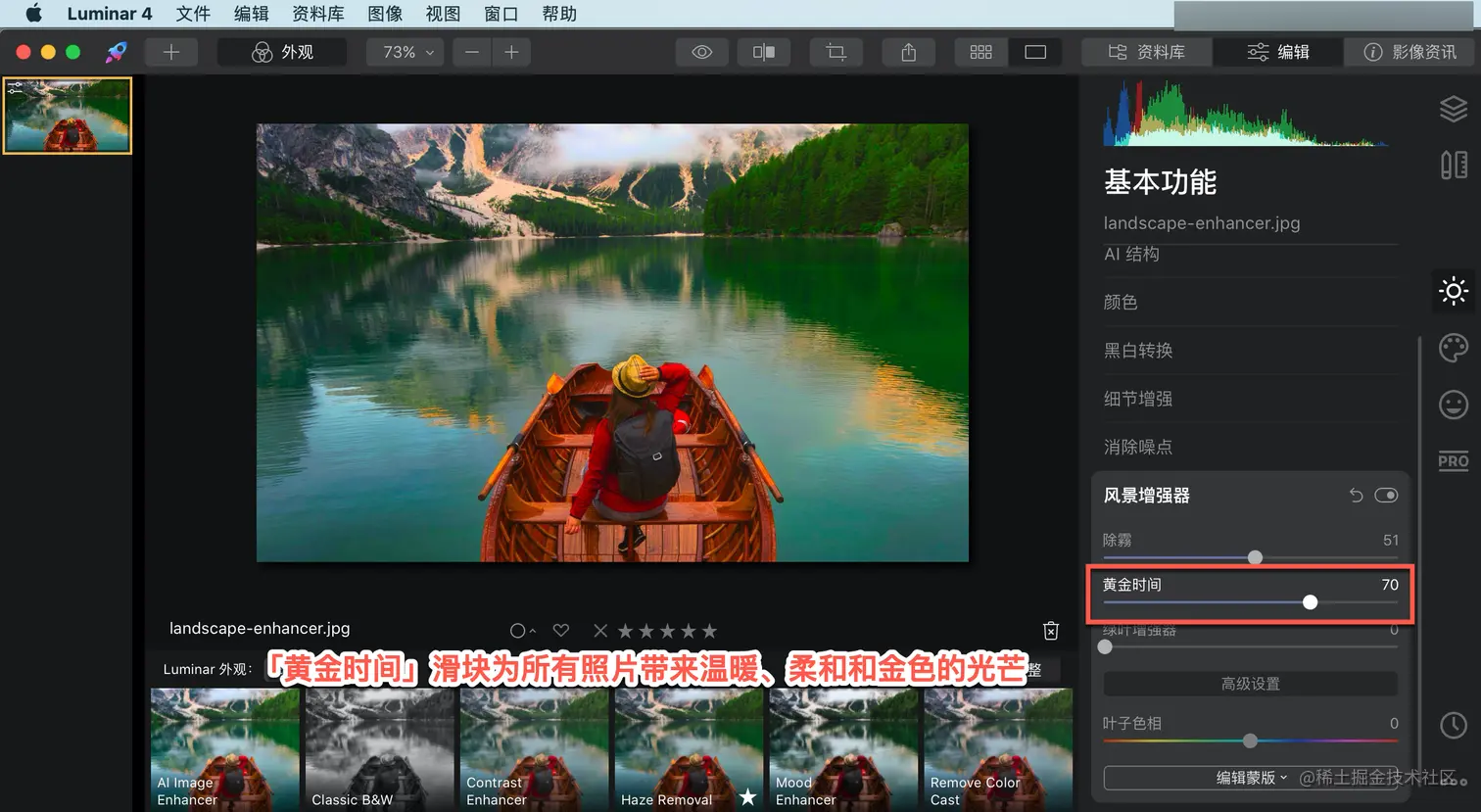
Task: Rate photo with the fifth star
Action: tap(710, 631)
